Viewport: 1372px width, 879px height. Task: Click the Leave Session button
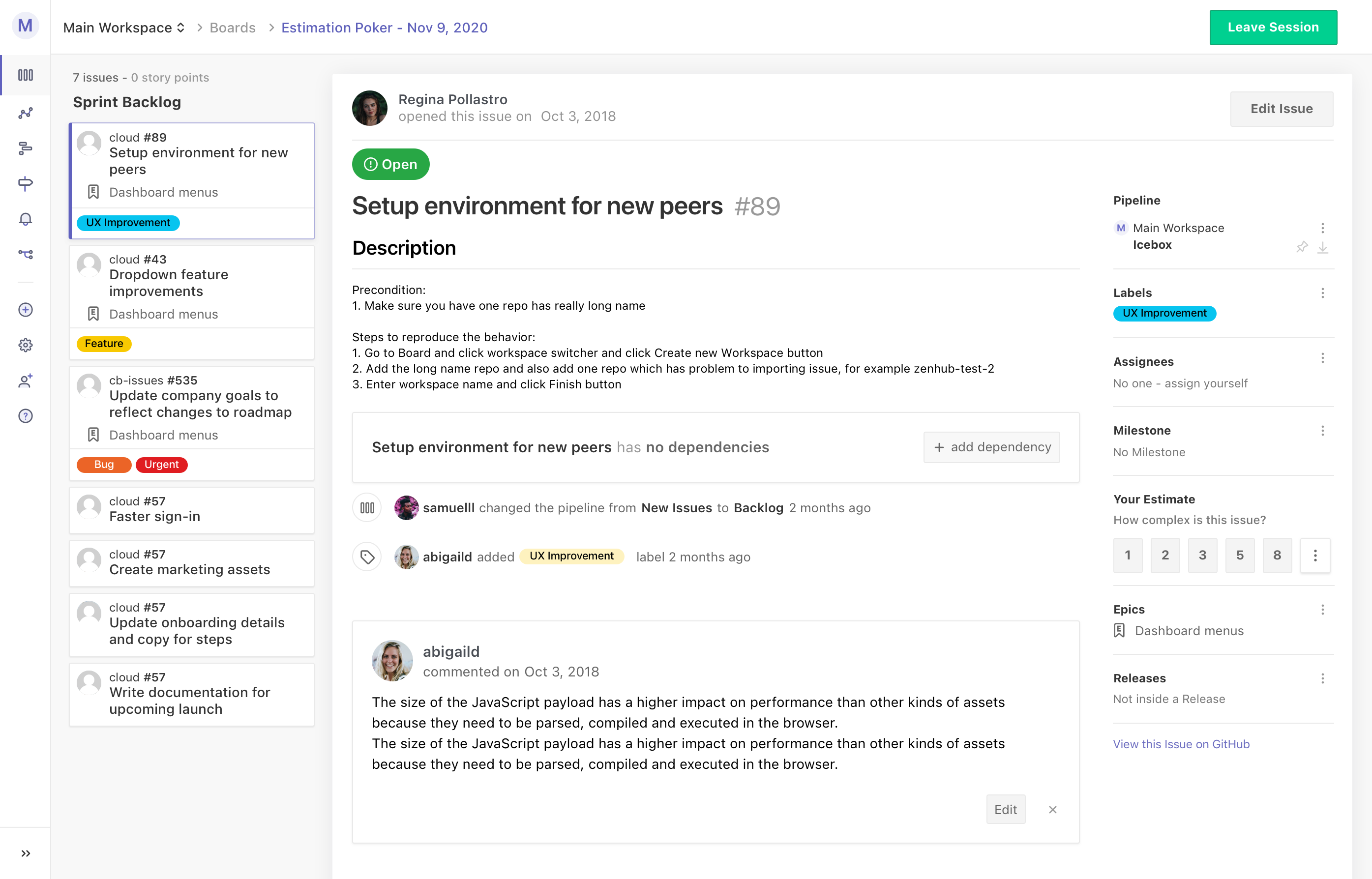click(1273, 28)
